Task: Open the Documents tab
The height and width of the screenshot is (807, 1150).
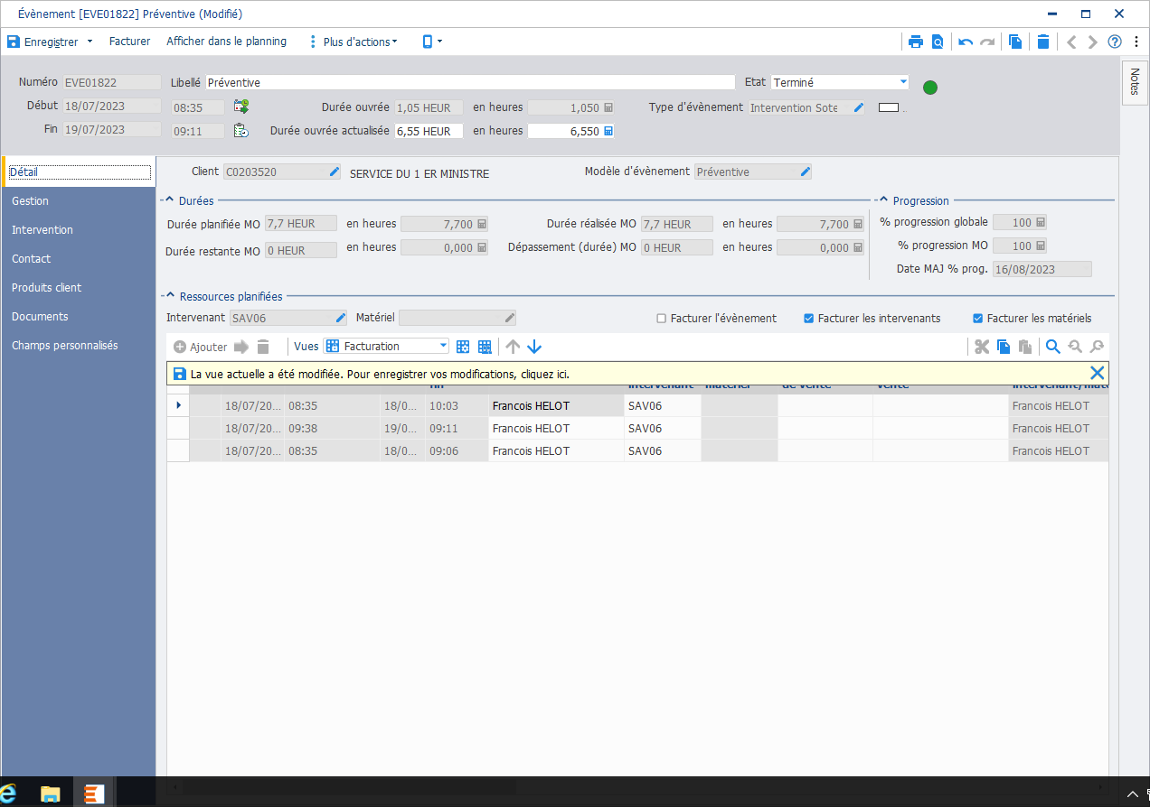Action: [x=79, y=316]
